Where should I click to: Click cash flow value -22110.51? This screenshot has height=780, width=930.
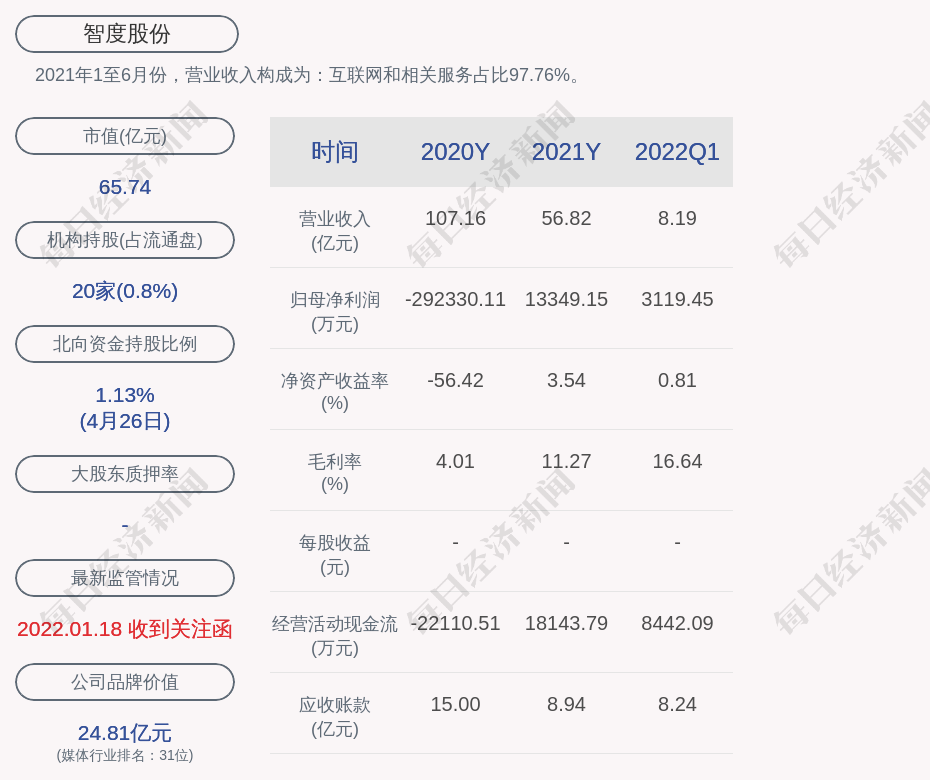[x=456, y=623]
